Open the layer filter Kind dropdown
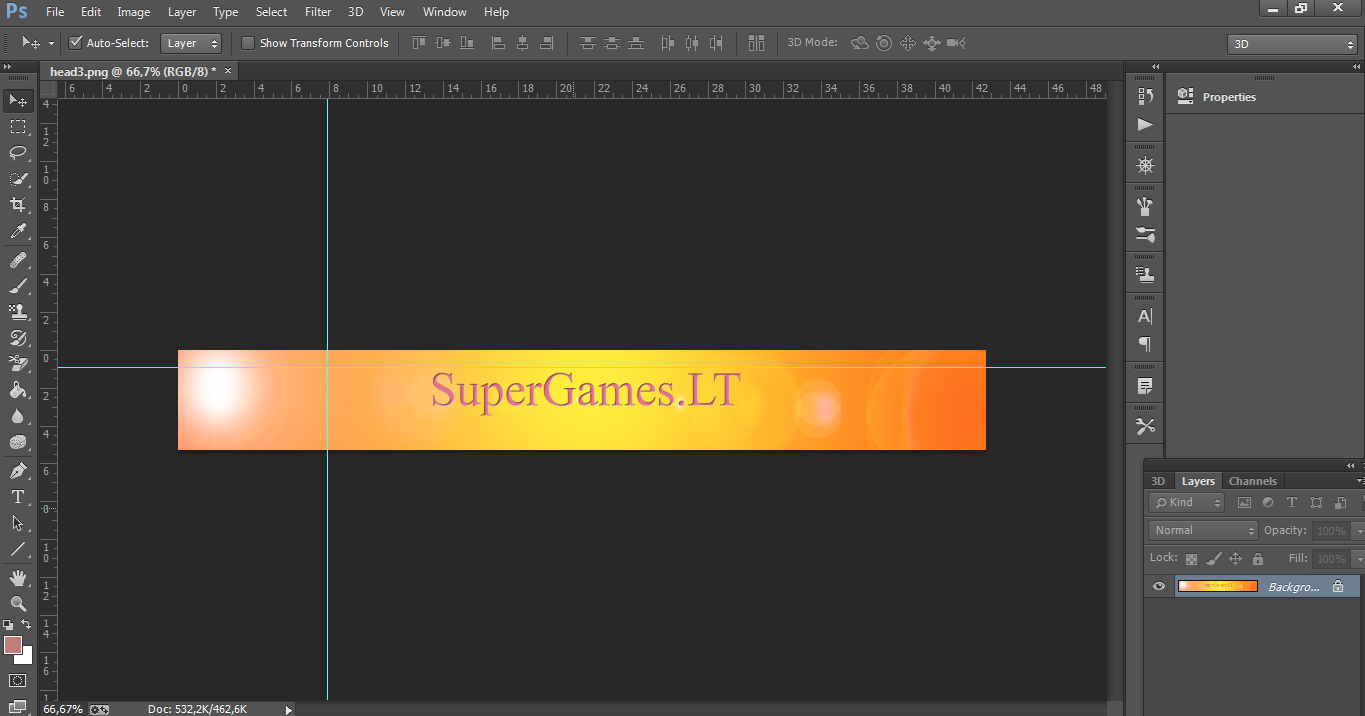1365x716 pixels. tap(1187, 503)
